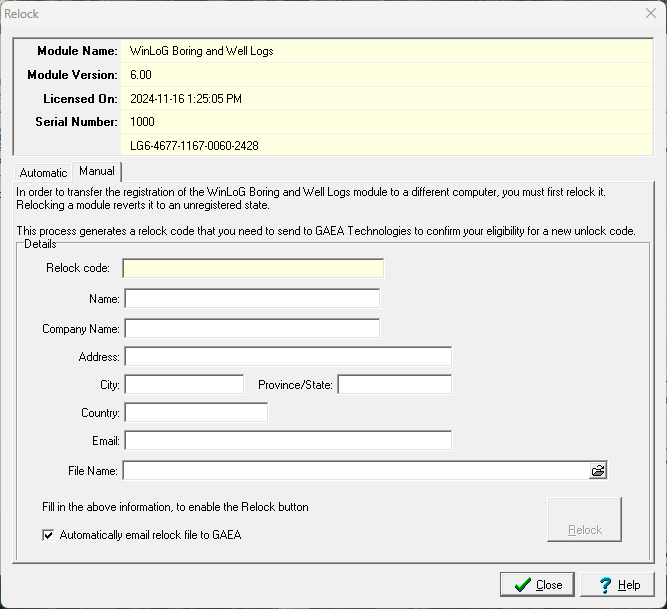Select module name 'WinLoG Boring and Well Logs'
Screen dimensions: 667x609
click(202, 51)
